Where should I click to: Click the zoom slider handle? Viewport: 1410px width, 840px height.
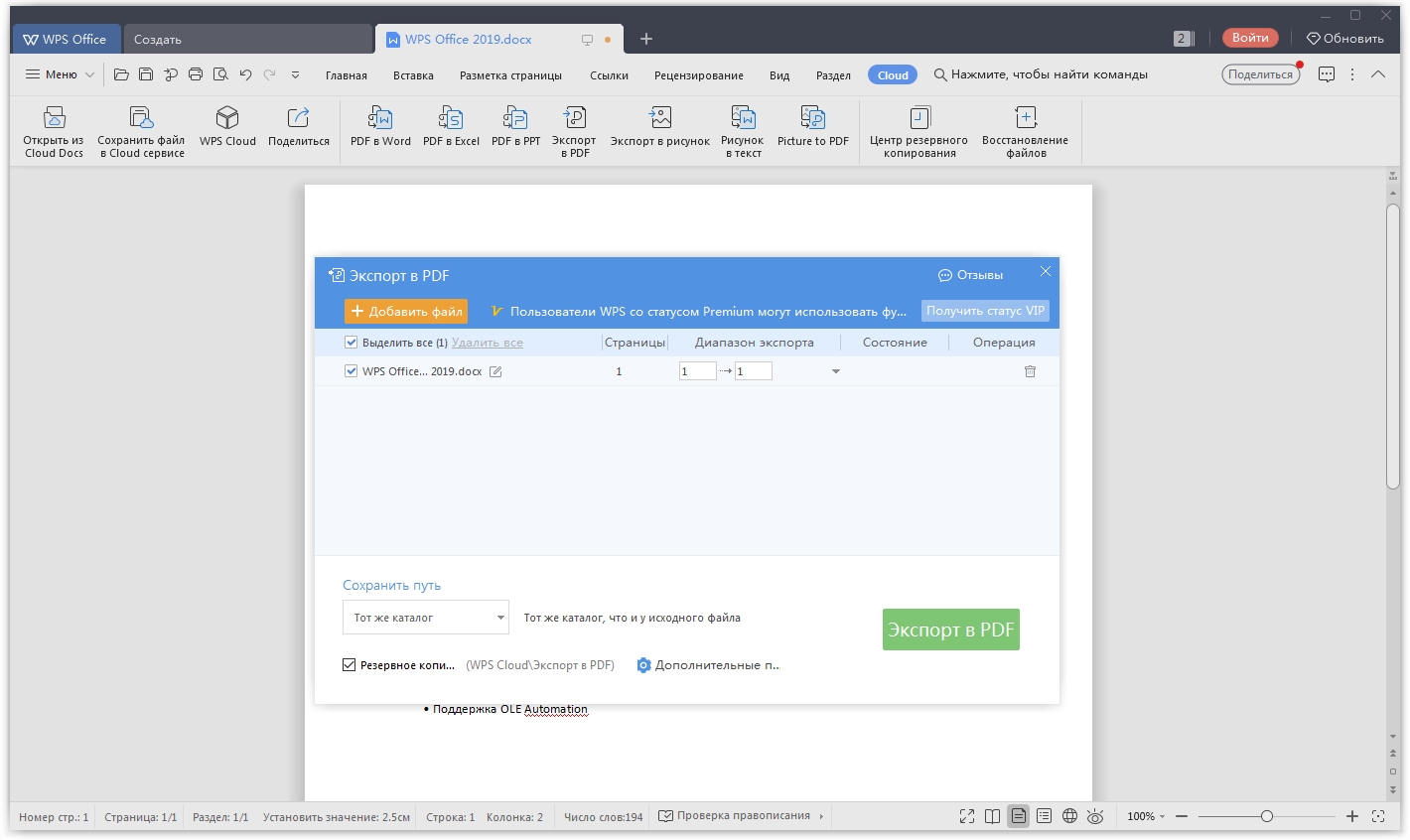(x=1267, y=816)
